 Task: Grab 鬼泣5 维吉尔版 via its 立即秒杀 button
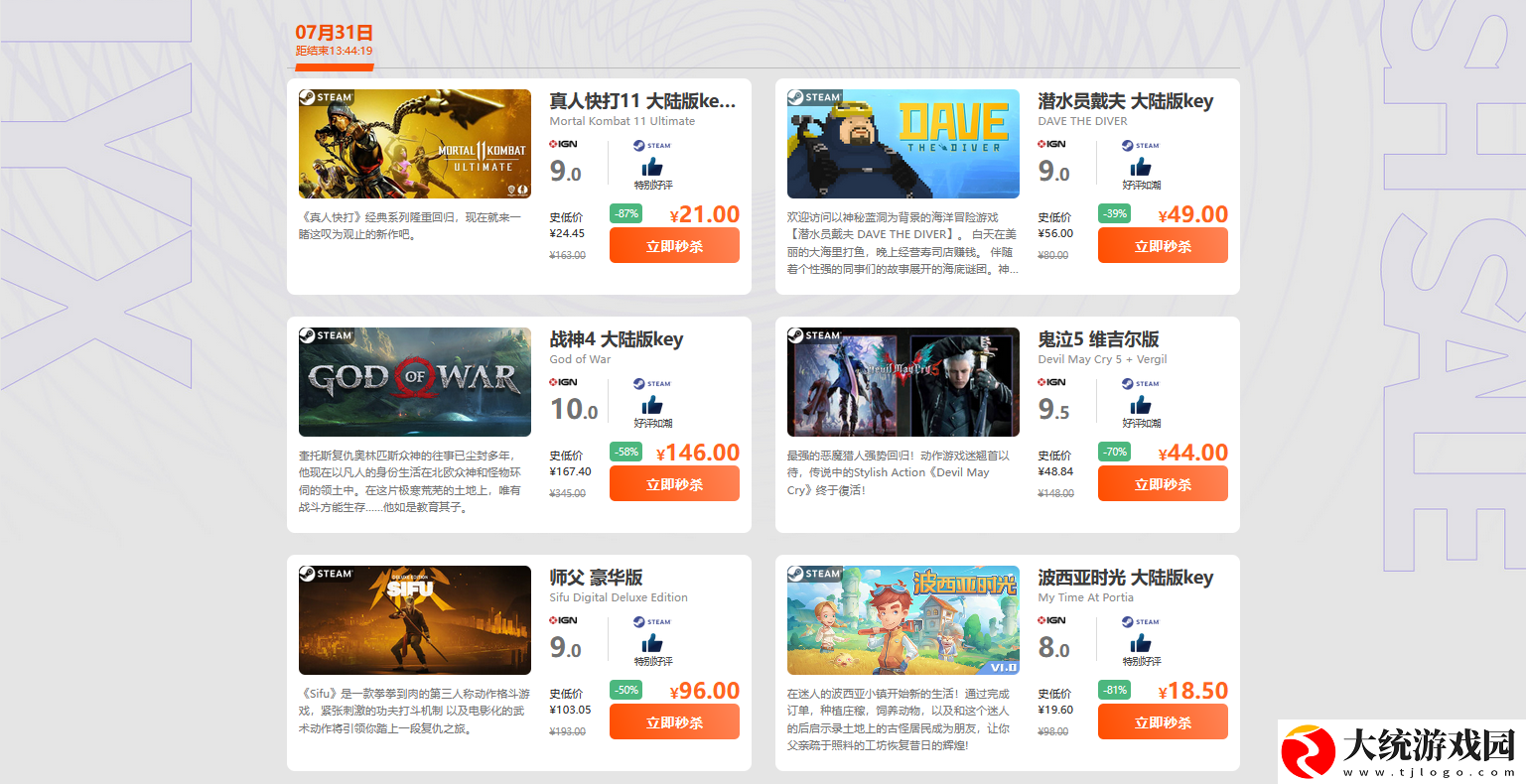1163,483
